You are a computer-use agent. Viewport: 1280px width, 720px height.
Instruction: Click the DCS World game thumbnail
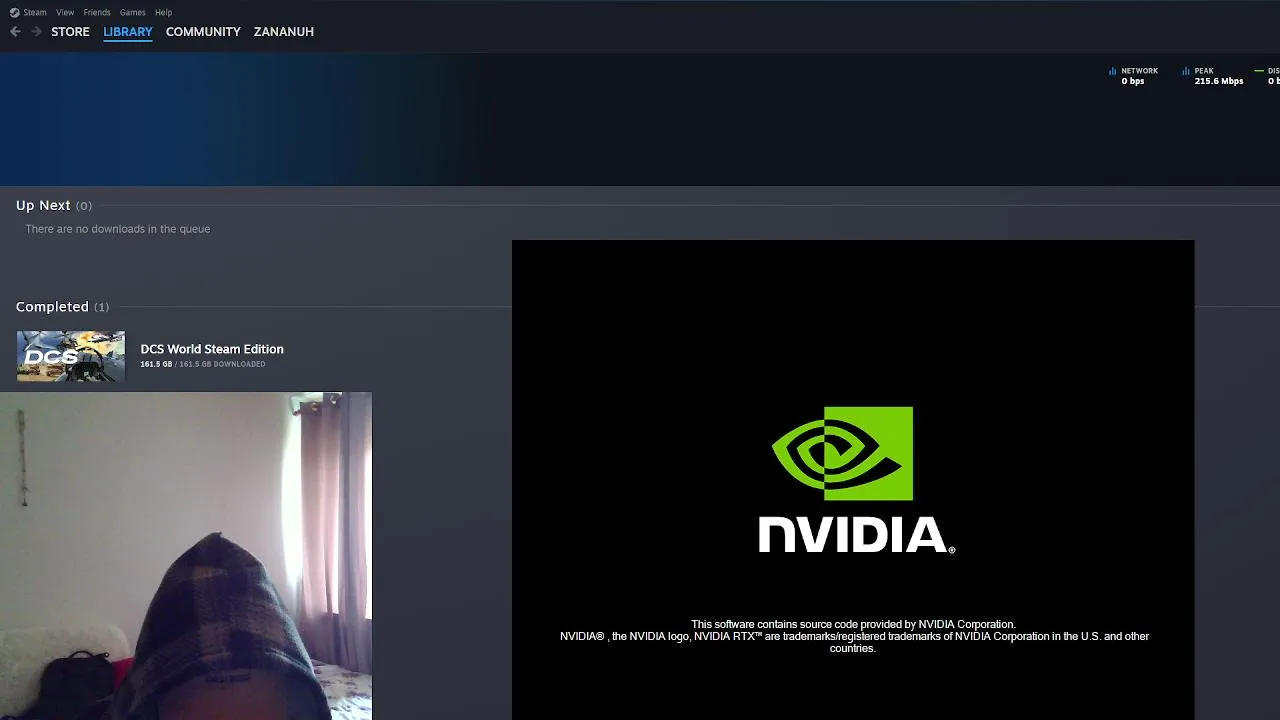71,356
